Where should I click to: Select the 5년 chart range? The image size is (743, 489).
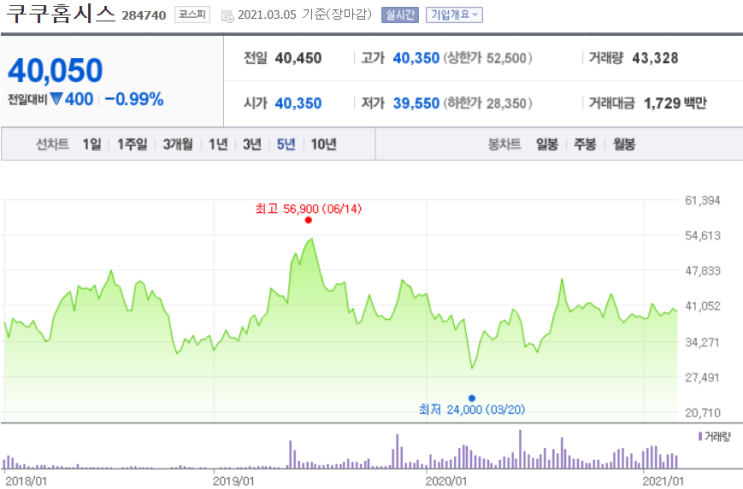click(286, 144)
